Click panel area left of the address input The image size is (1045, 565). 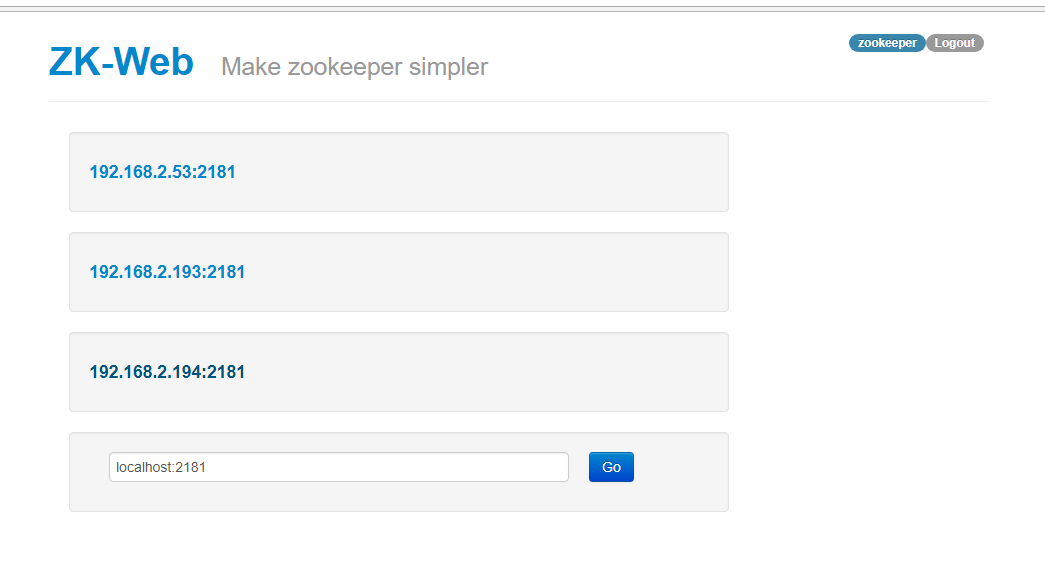click(x=89, y=467)
